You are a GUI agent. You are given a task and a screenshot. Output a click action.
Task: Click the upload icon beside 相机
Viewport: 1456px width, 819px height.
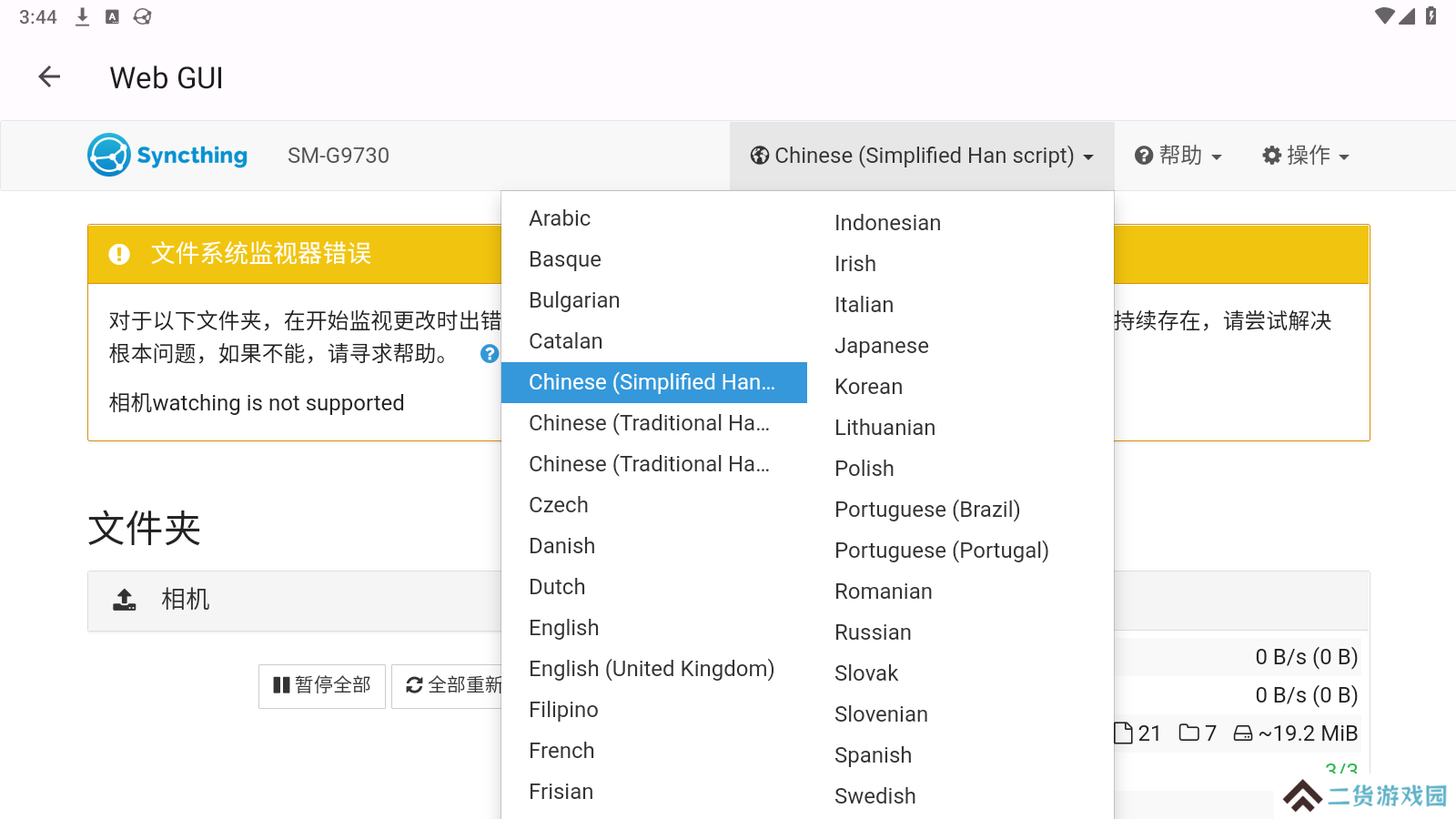[125, 600]
